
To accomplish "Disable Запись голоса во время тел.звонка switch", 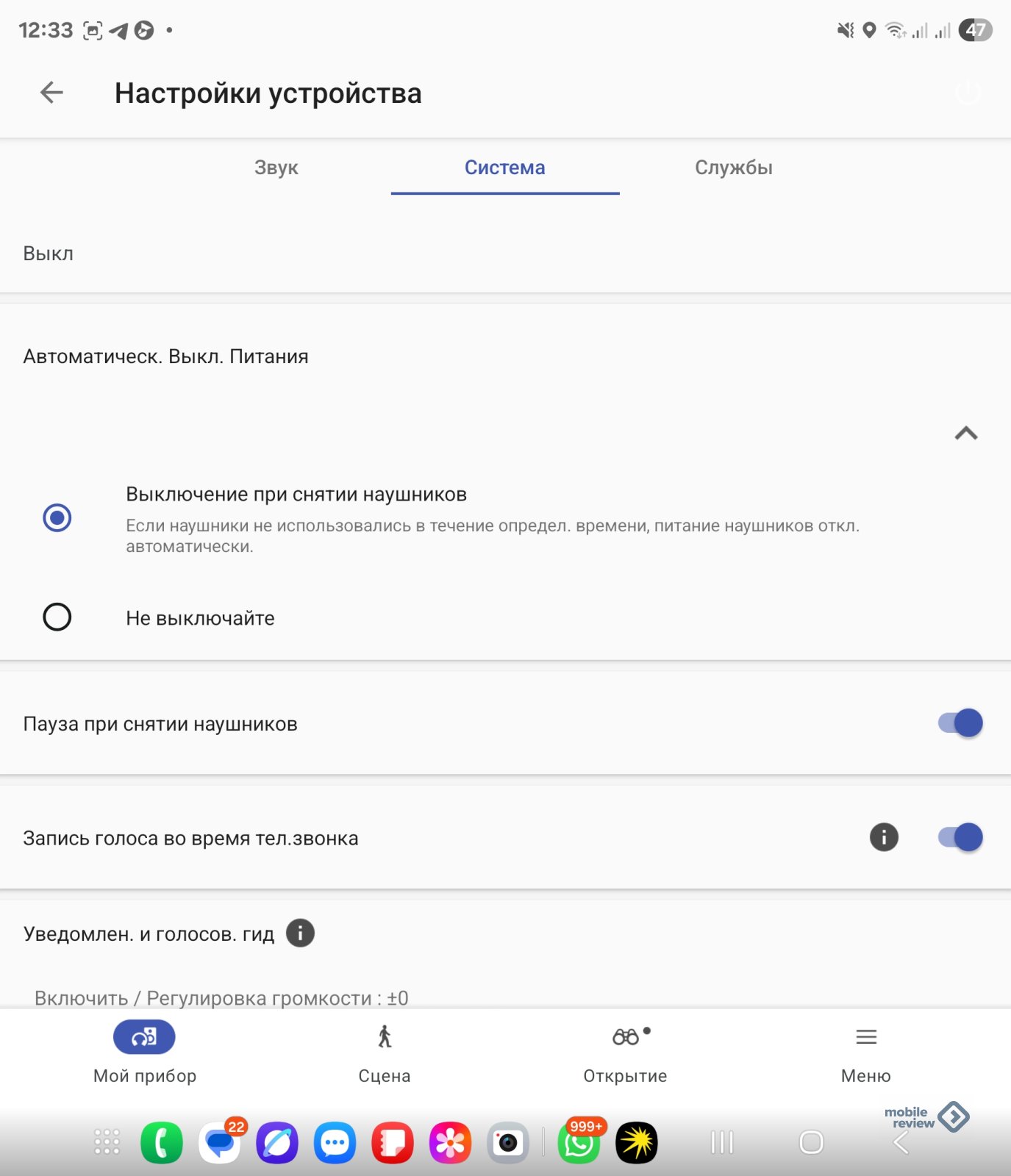I will click(x=960, y=837).
